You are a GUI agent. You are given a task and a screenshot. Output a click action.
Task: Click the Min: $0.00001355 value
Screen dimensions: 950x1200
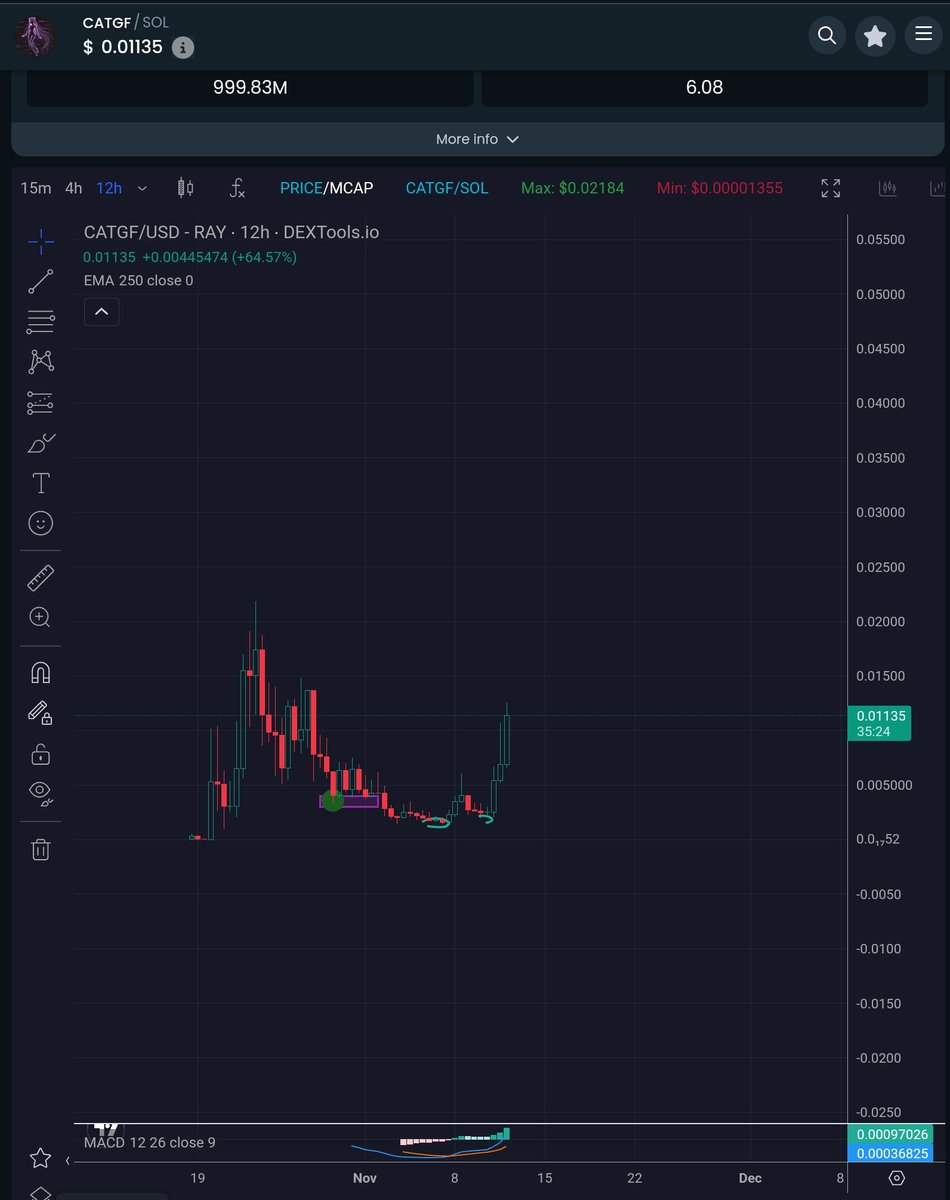(x=720, y=188)
